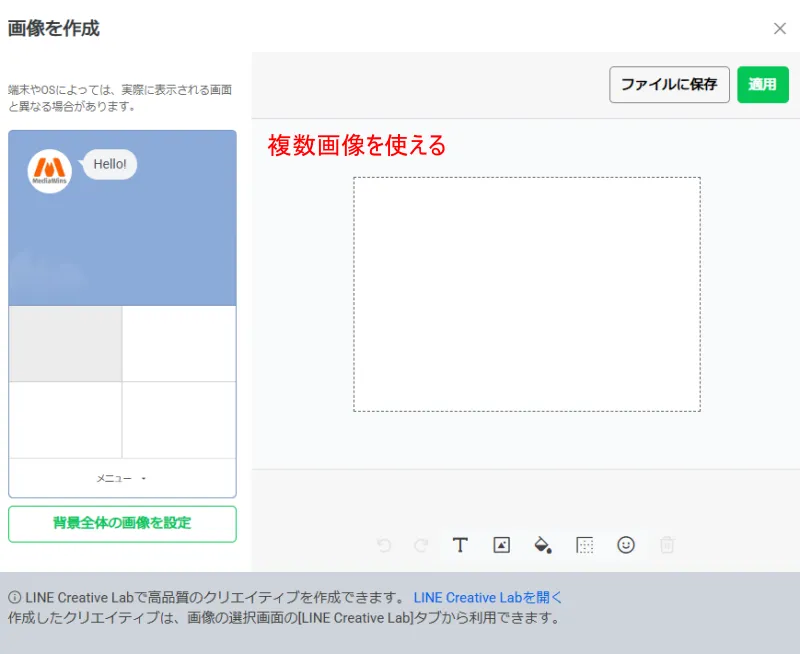Select the border frame tool
This screenshot has width=800, height=654.
585,545
